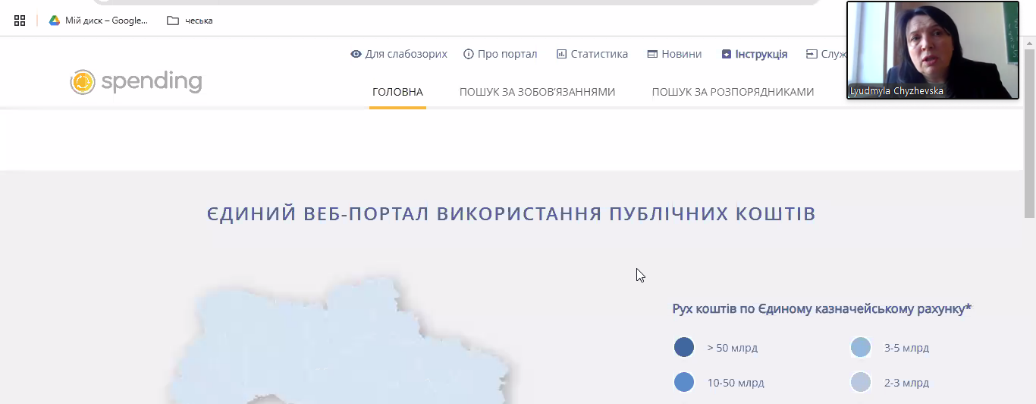1036x404 pixels.
Task: Click the Мій диск – Google bookmark text
Action: pyautogui.click(x=106, y=20)
